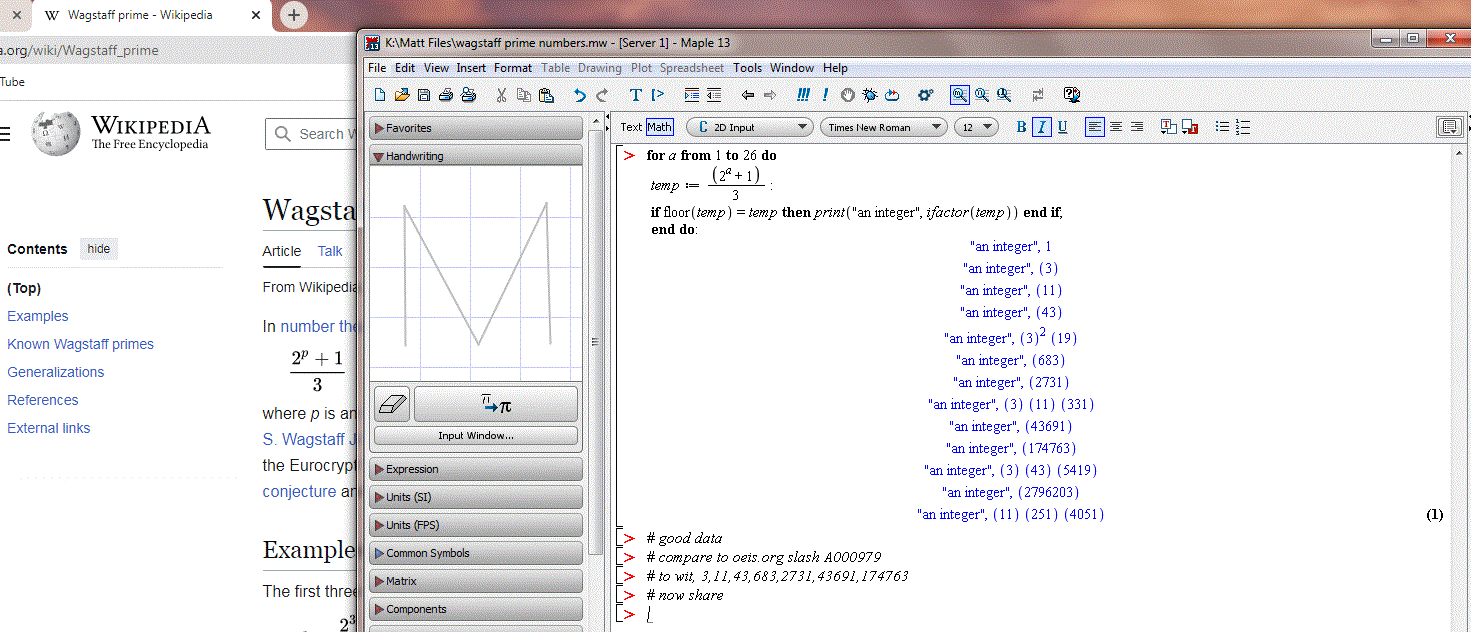Viewport: 1471px width, 632px height.
Task: Paste clipboard contents in Maple
Action: (546, 95)
